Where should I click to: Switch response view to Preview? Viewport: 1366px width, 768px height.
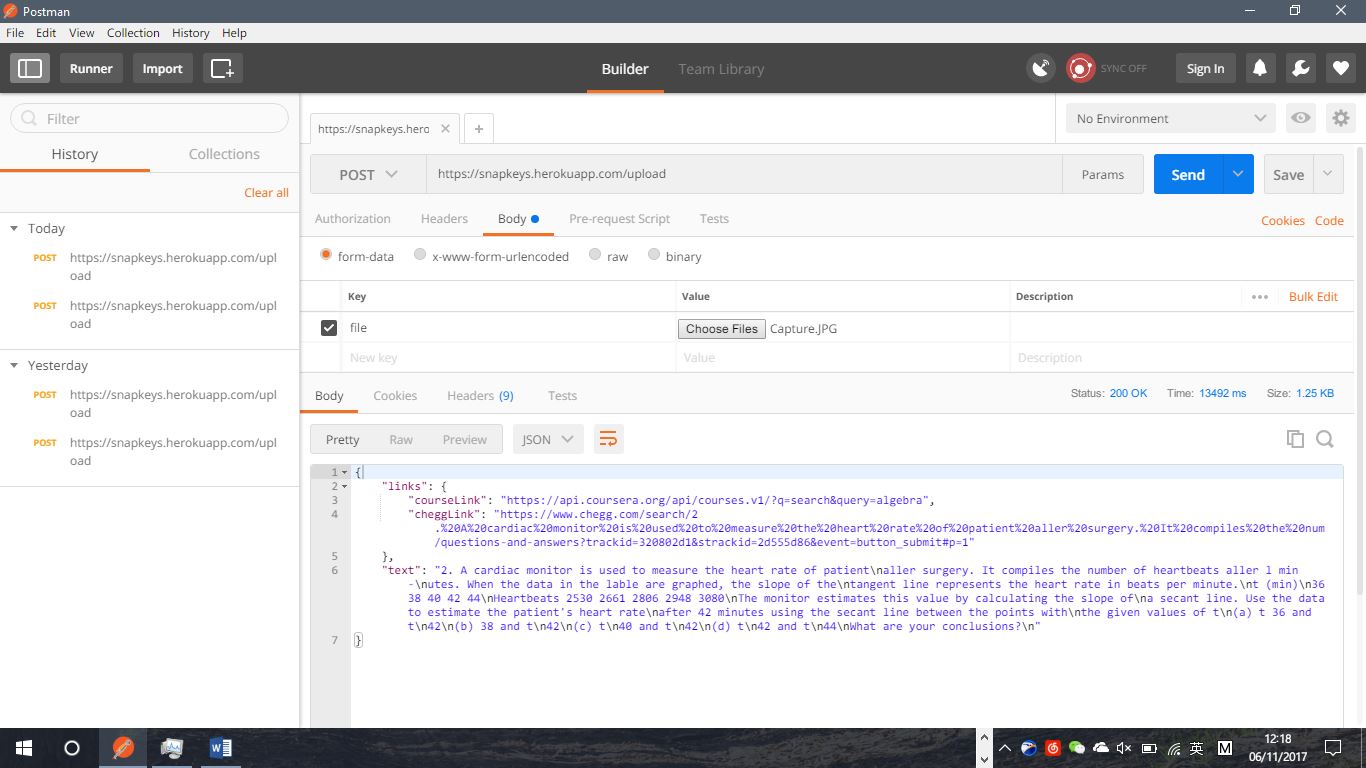(x=464, y=439)
